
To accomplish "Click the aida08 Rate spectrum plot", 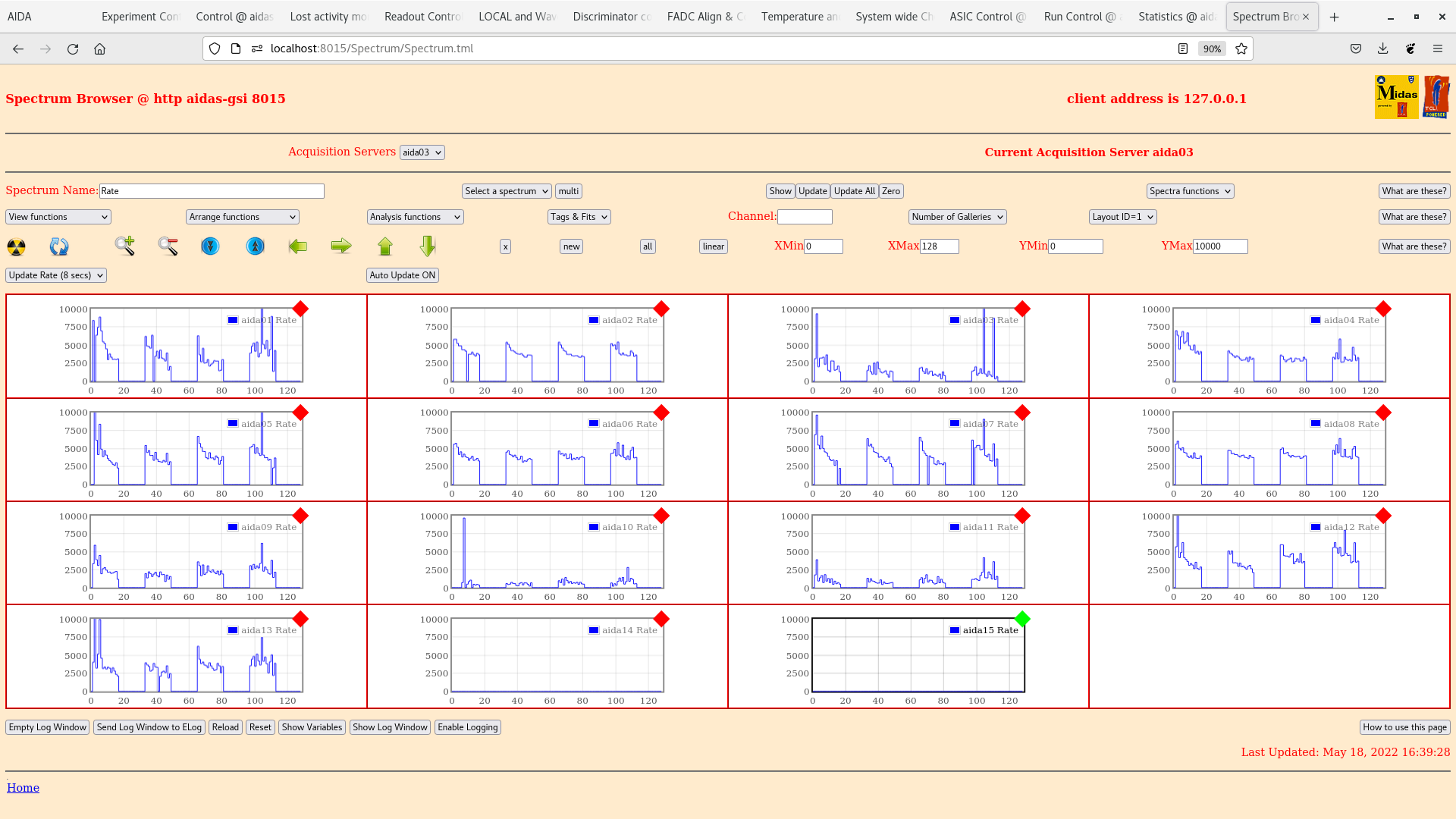I will click(x=1279, y=448).
